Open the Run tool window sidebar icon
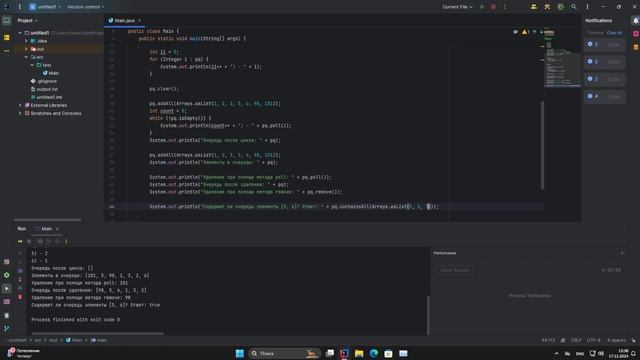The image size is (640, 360). (x=7, y=289)
